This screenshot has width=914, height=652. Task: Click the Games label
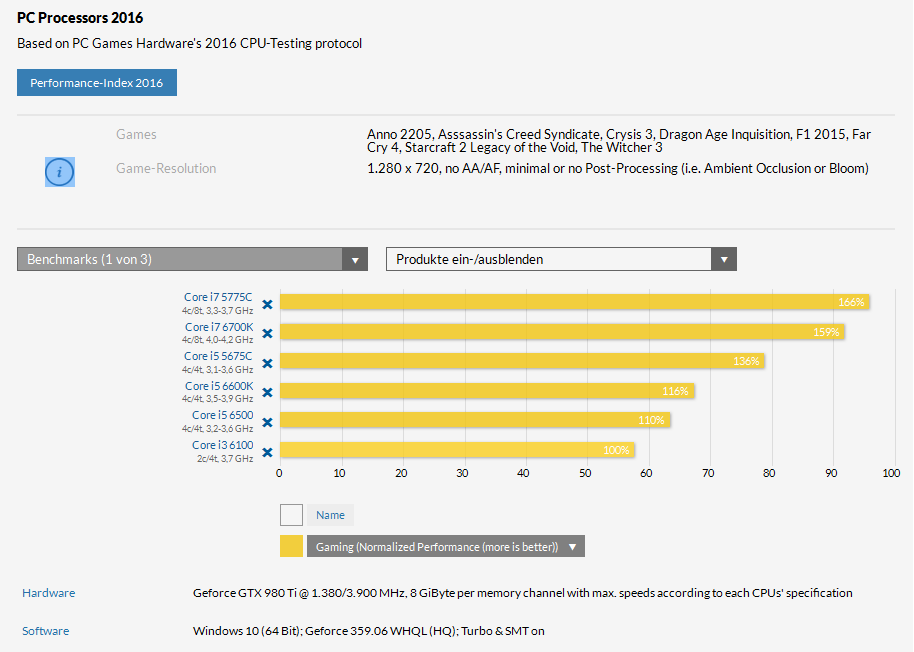click(x=136, y=135)
